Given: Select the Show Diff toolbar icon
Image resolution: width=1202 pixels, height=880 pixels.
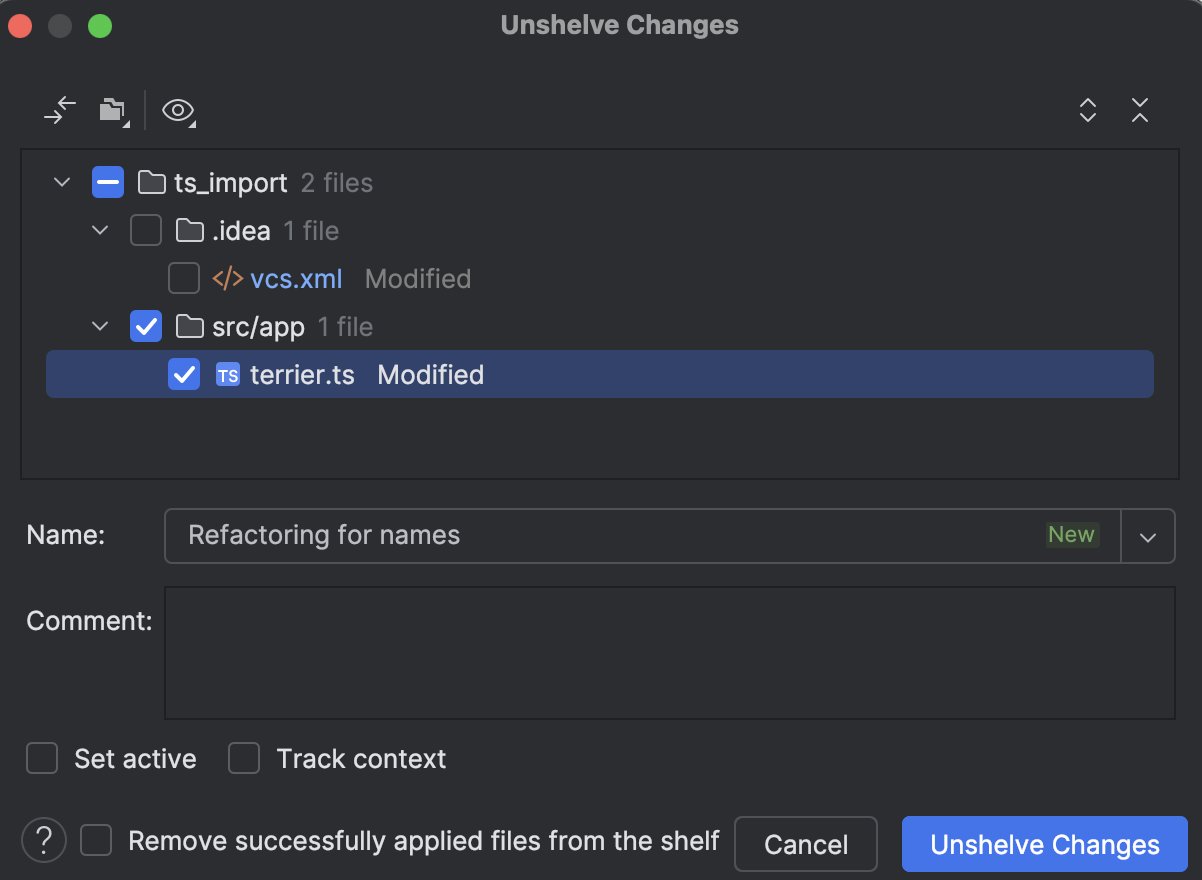Looking at the screenshot, I should pos(178,111).
